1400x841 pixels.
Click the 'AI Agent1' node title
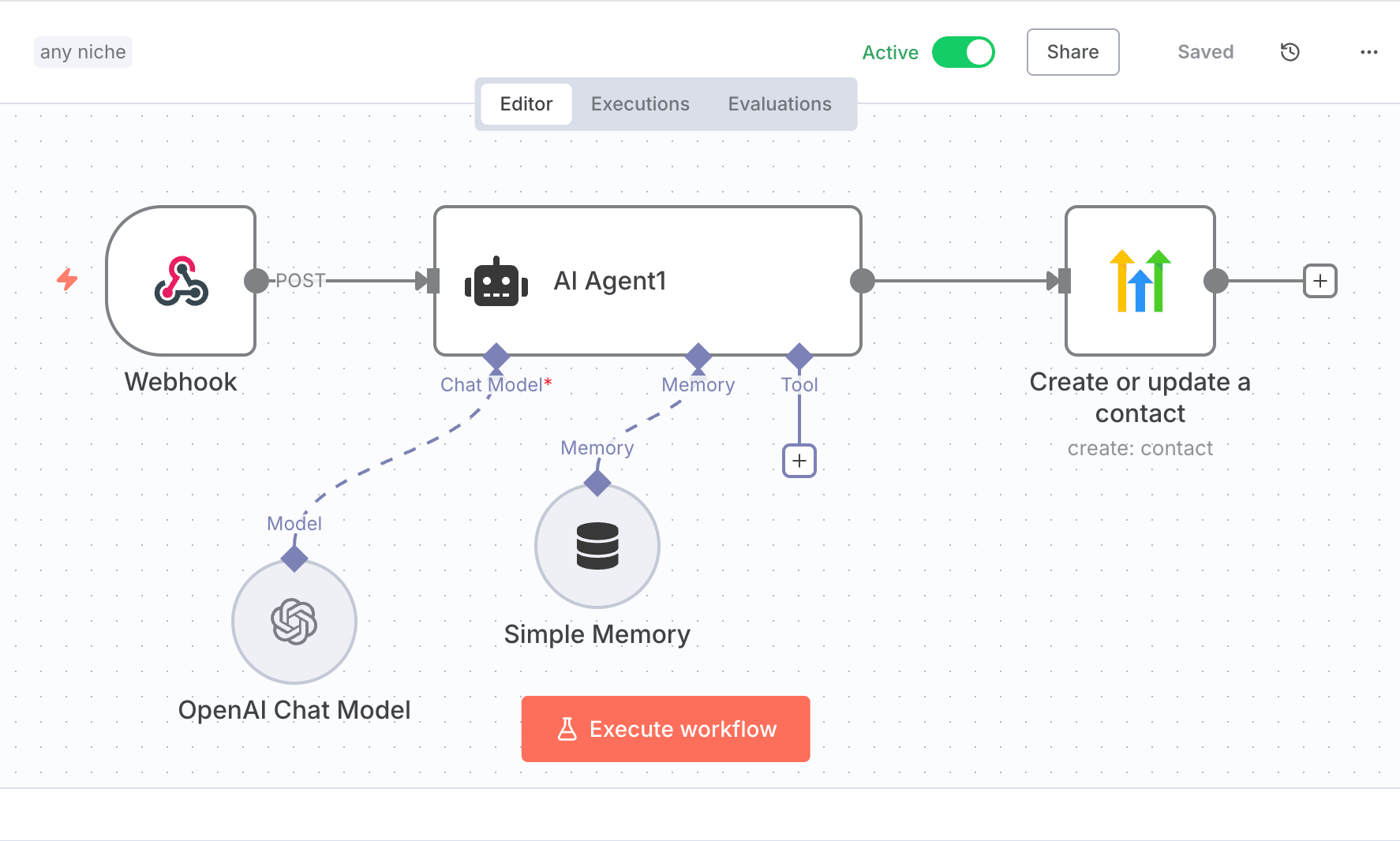(x=610, y=281)
